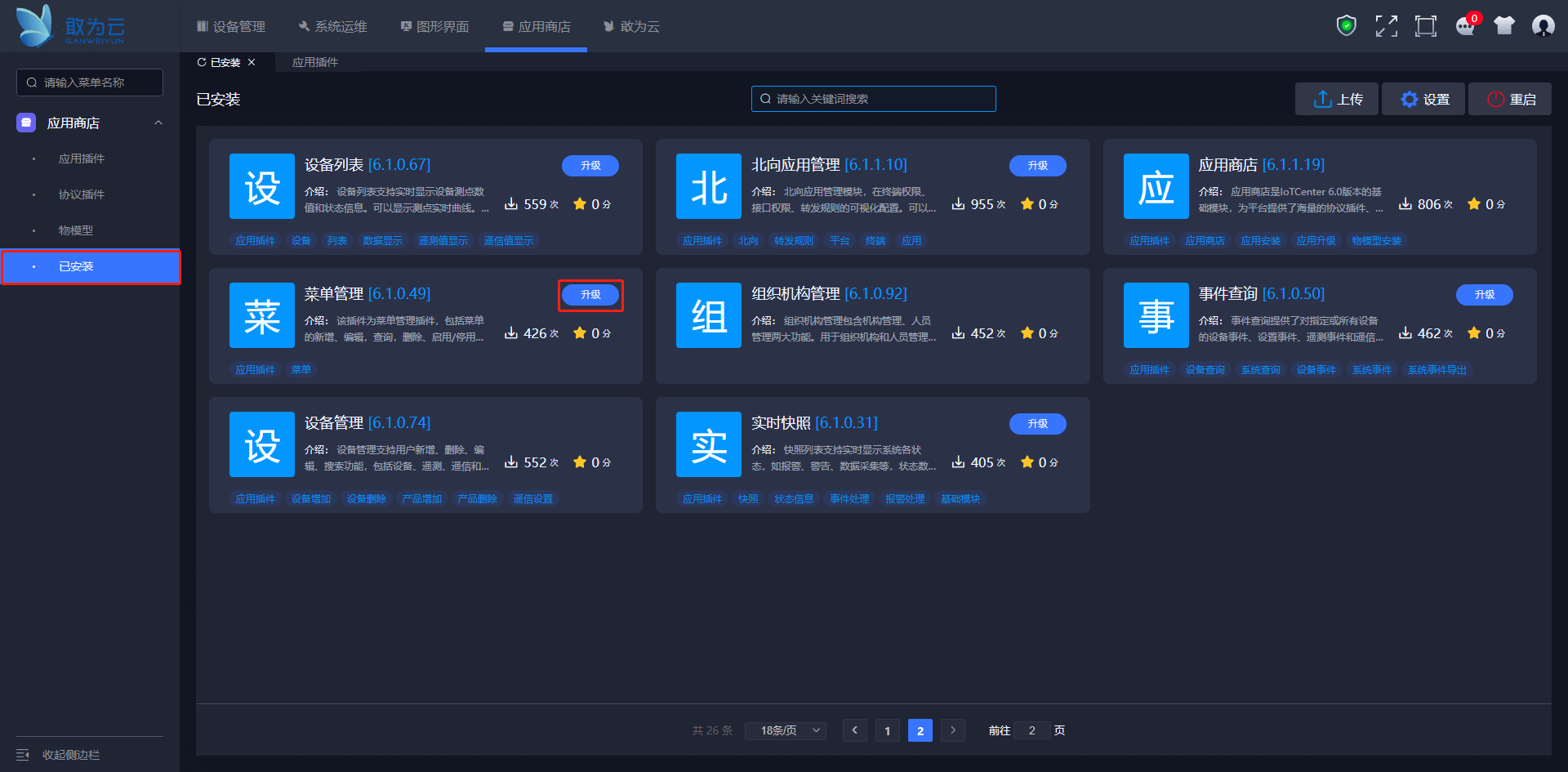Click the 事件查询 plugin tile icon
1568x772 pixels.
click(x=1156, y=315)
